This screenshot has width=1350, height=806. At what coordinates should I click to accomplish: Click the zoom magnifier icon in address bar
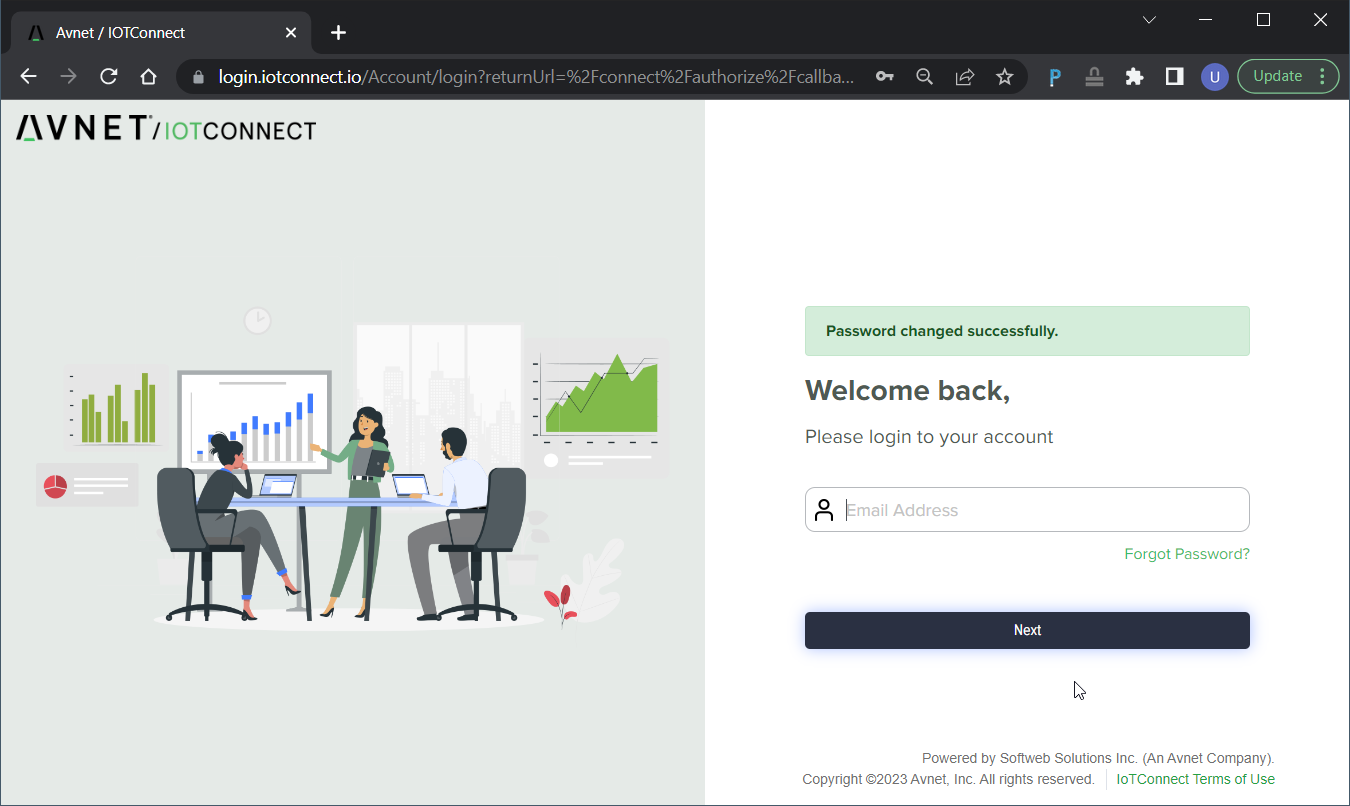(925, 77)
